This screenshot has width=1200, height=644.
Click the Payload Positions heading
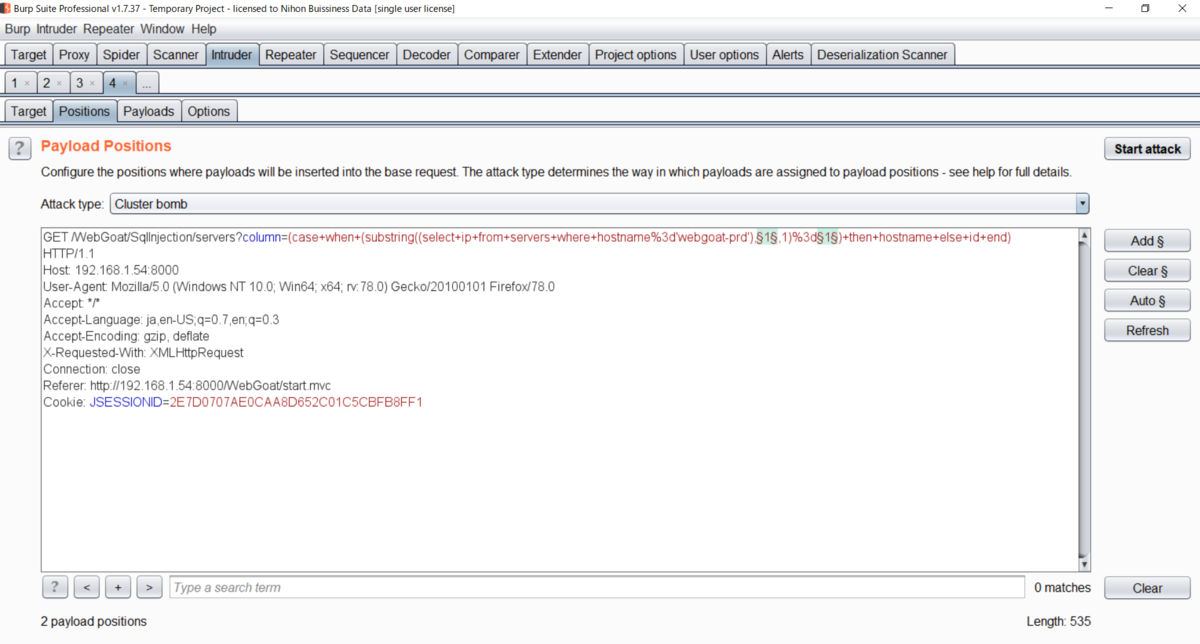pos(106,146)
